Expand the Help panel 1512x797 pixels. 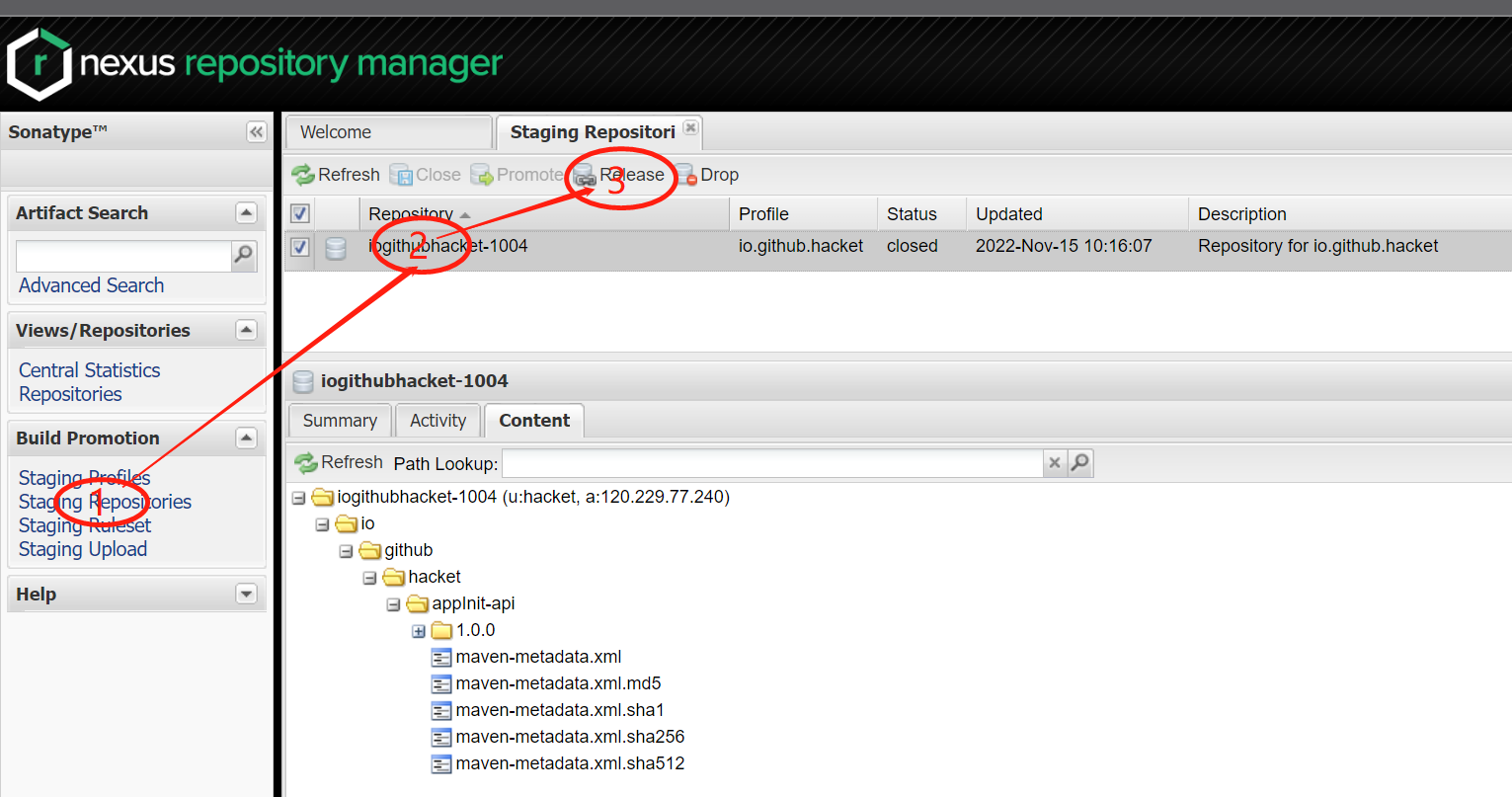[x=246, y=594]
